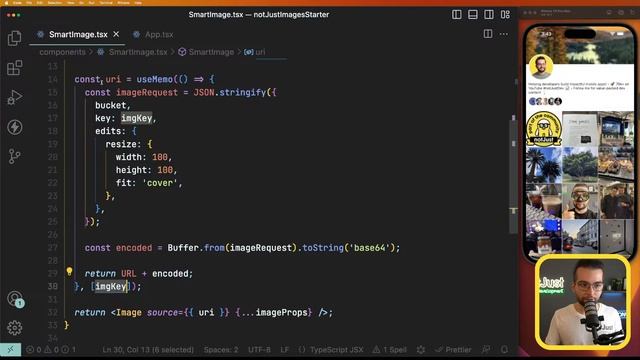Go to line via Ln 30, Col 13
This screenshot has width=640, height=360.
pyautogui.click(x=148, y=350)
